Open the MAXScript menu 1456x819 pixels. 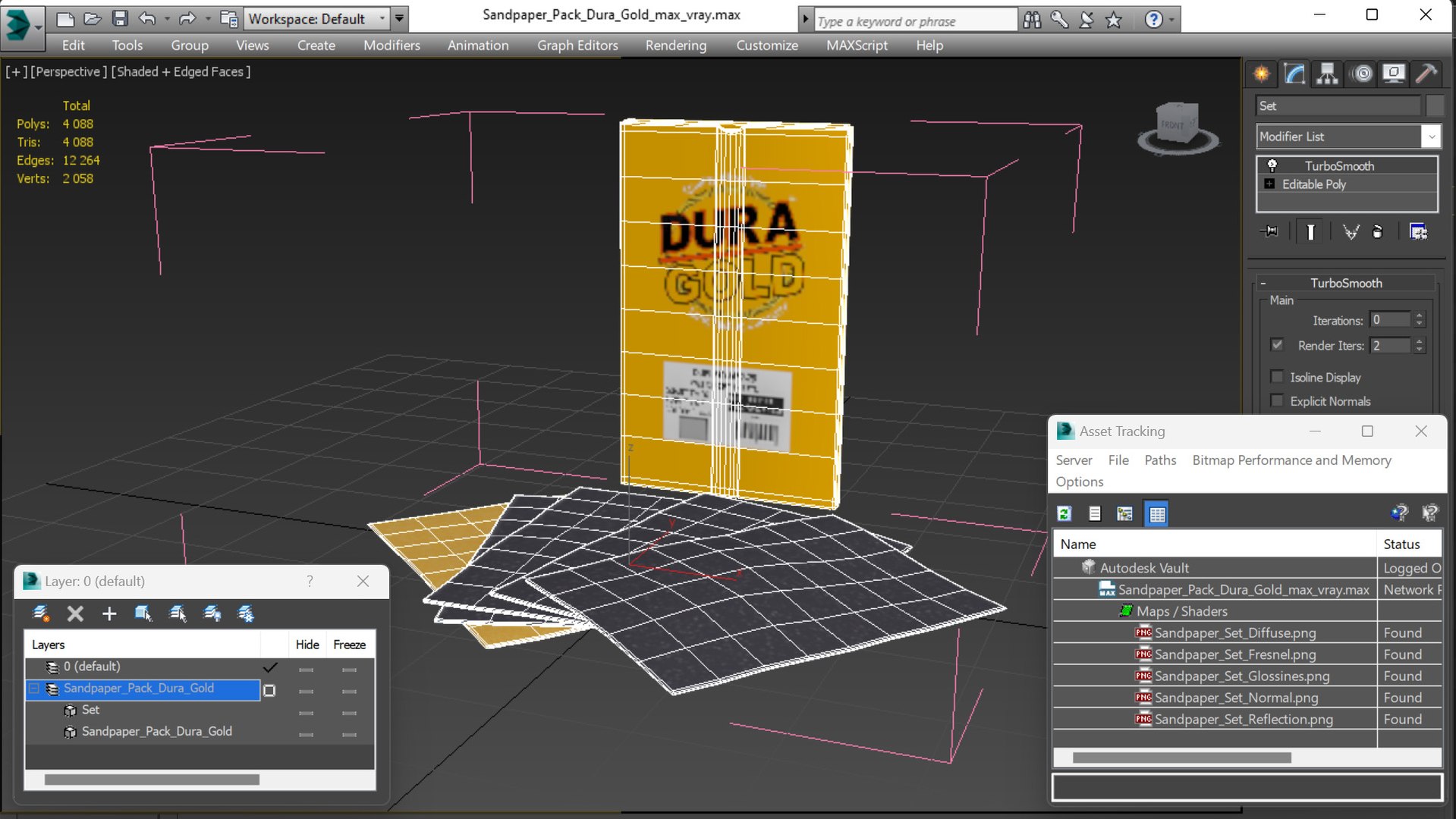click(x=857, y=45)
